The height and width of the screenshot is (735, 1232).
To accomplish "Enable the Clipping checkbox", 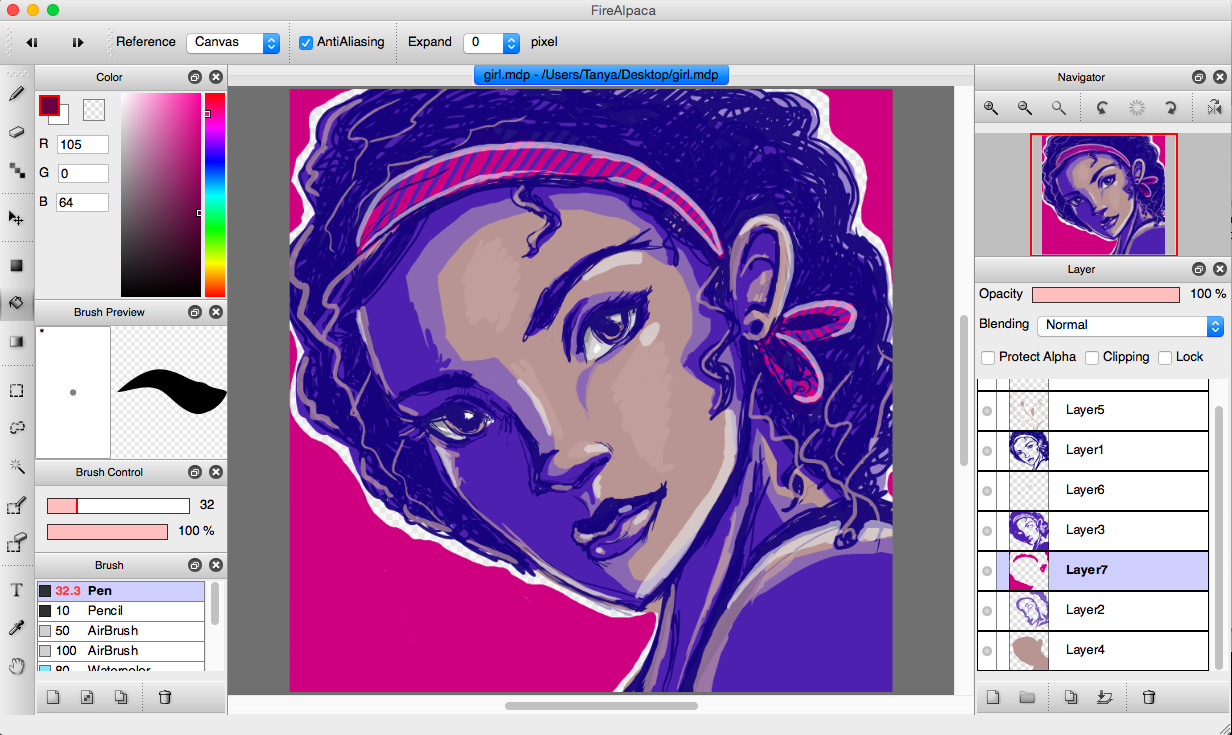I will (x=1092, y=357).
